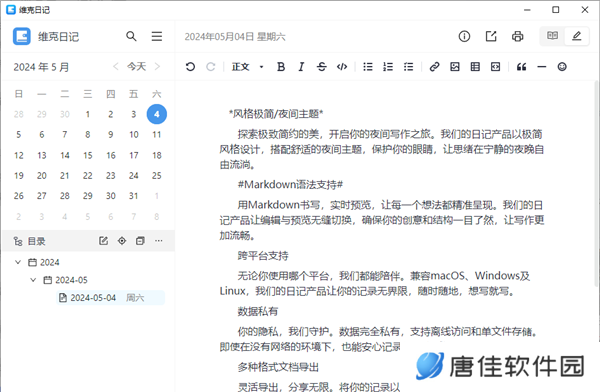Click the editor vertical scrollbar
600x392 pixels.
(x=597, y=184)
